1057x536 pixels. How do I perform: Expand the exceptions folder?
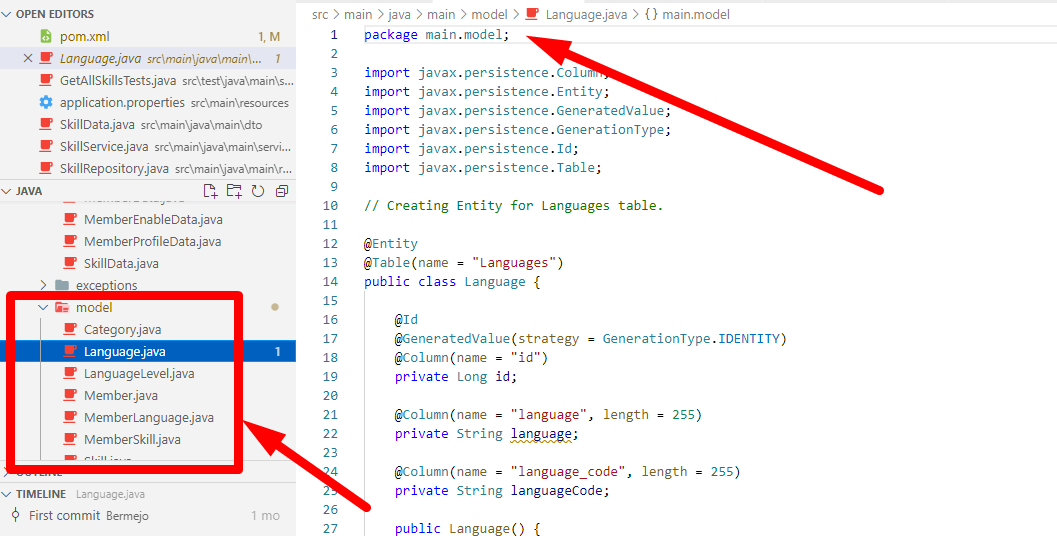pyautogui.click(x=44, y=286)
